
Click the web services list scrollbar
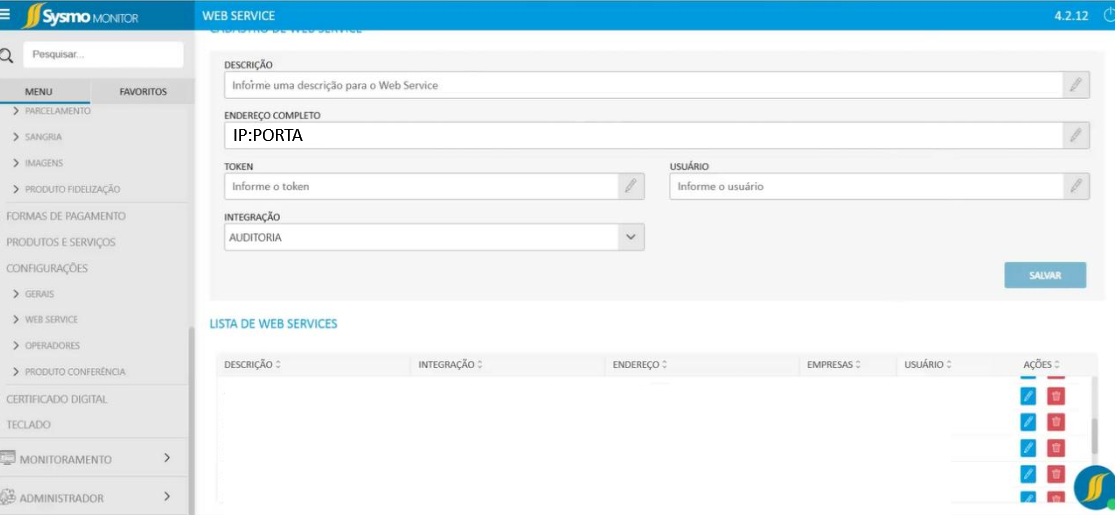pyautogui.click(x=1095, y=435)
